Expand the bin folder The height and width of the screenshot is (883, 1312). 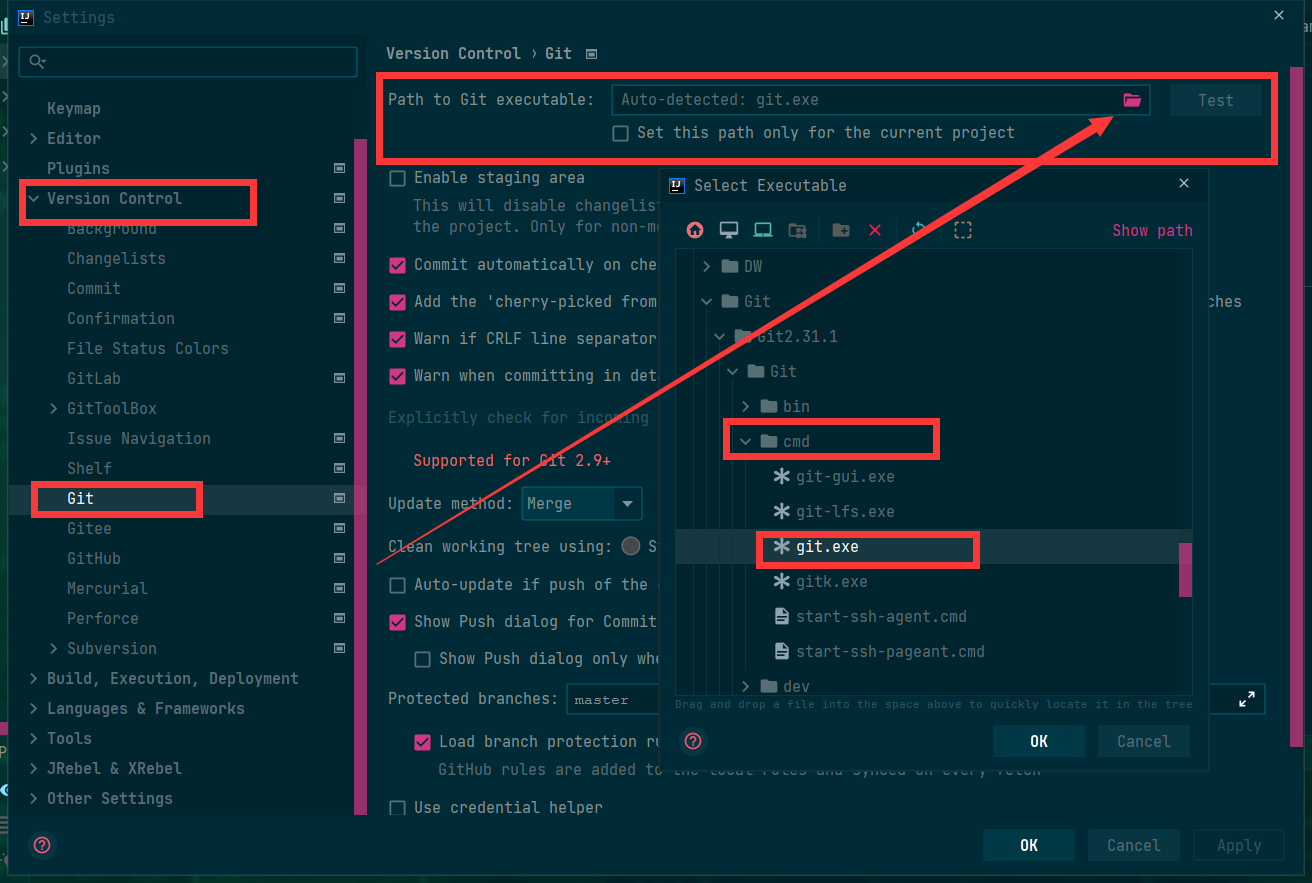click(x=746, y=407)
